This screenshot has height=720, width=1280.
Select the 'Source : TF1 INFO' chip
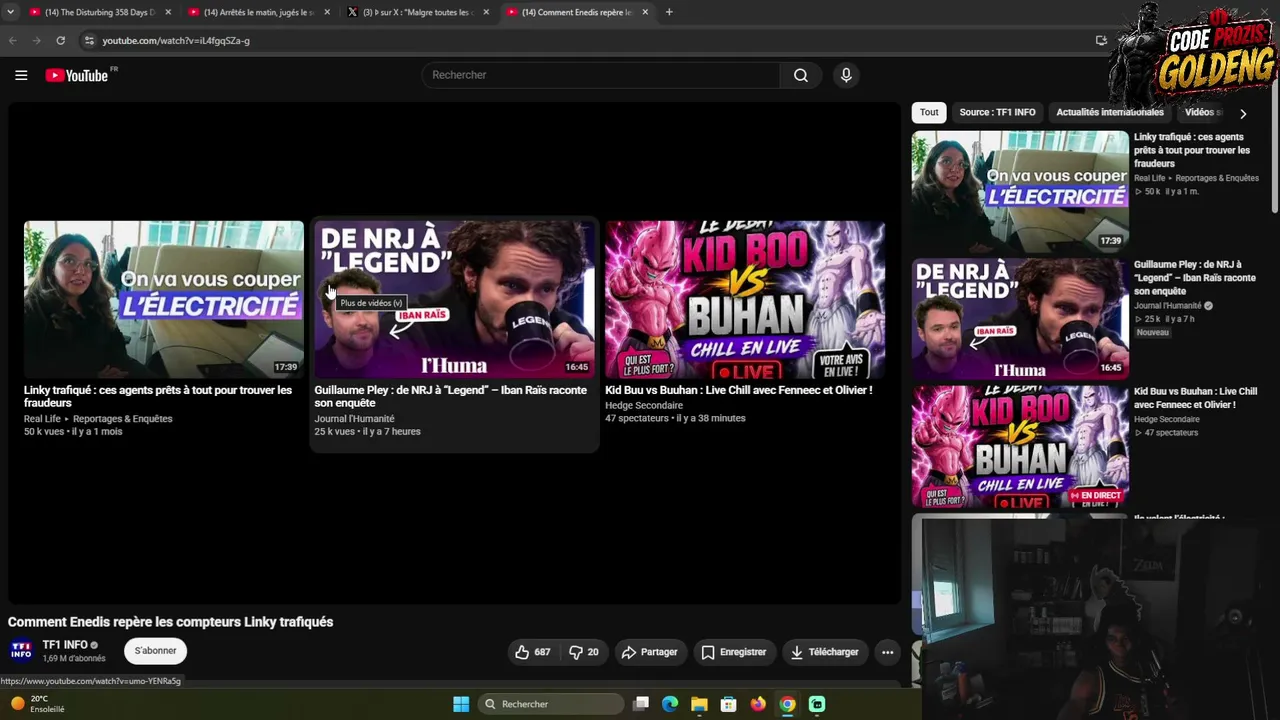tap(997, 113)
